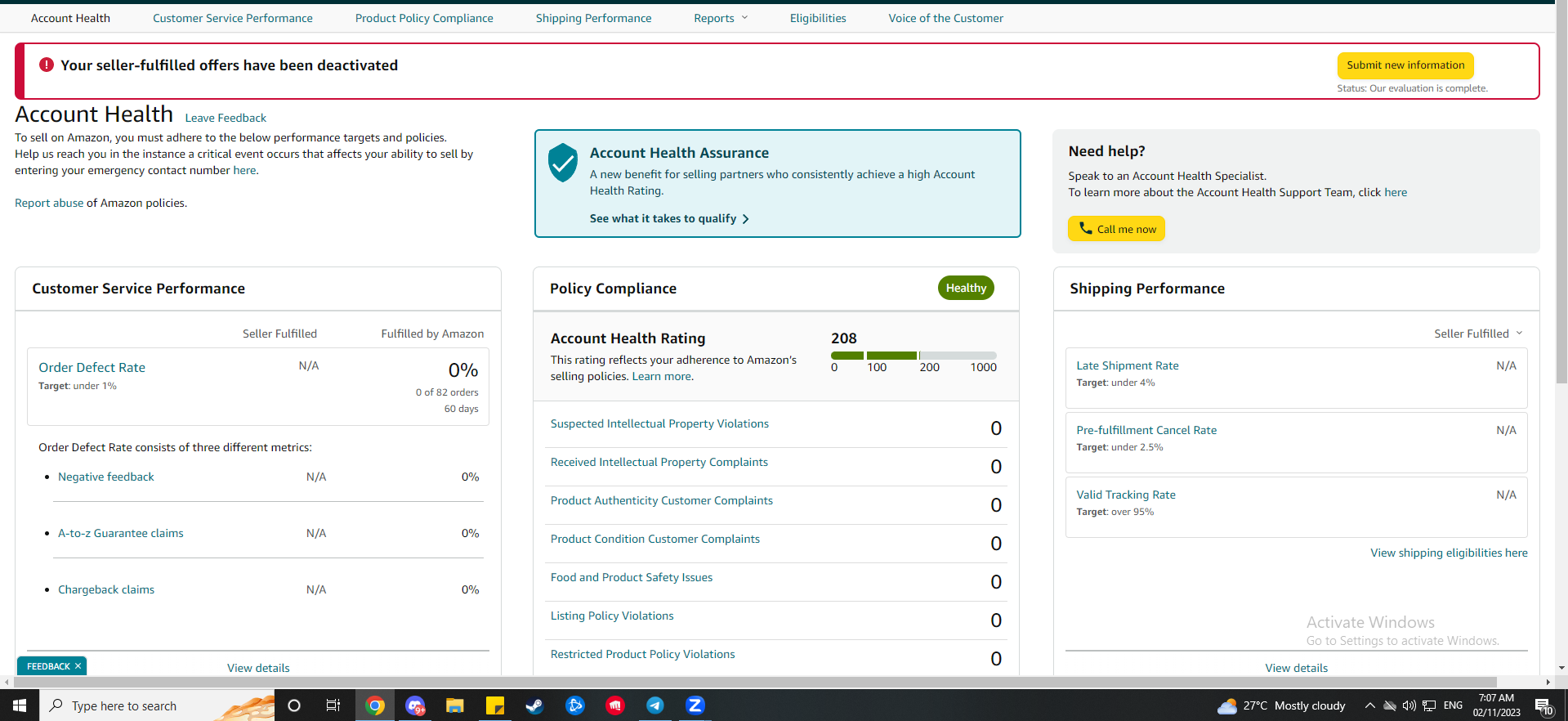The image size is (1568, 721).
Task: Open Voice of the Customer tab
Action: (x=946, y=18)
